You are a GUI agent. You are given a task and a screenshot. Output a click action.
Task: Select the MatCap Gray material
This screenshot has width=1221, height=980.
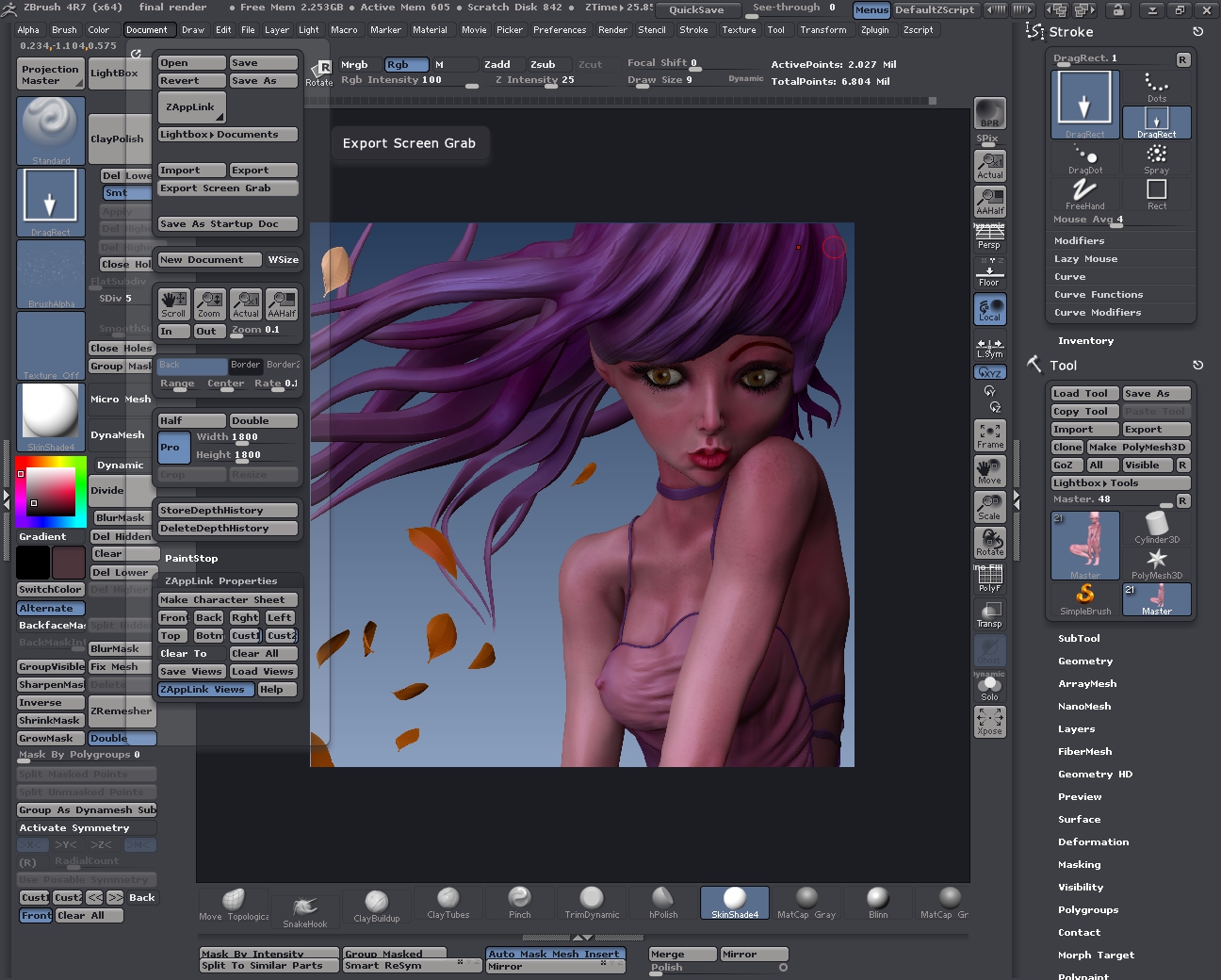click(806, 903)
